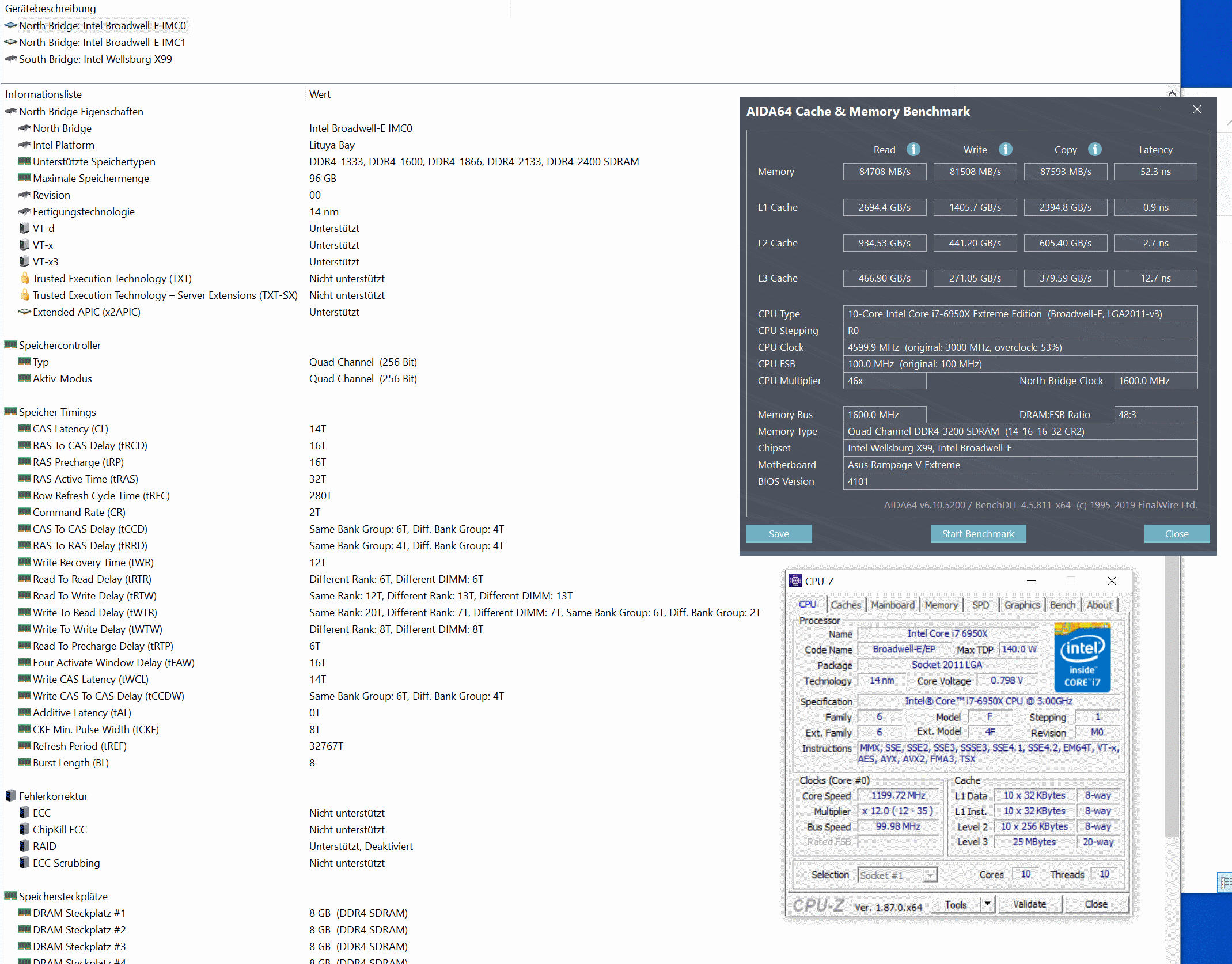Click the Save button in AIDA64 benchmark
The width and height of the screenshot is (1232, 964).
coord(779,534)
